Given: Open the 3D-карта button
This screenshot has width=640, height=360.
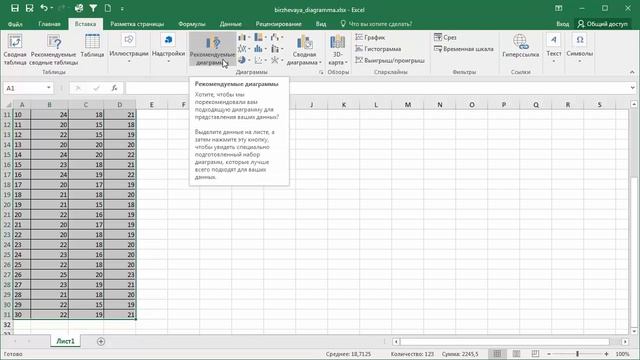Looking at the screenshot, I should [x=338, y=49].
